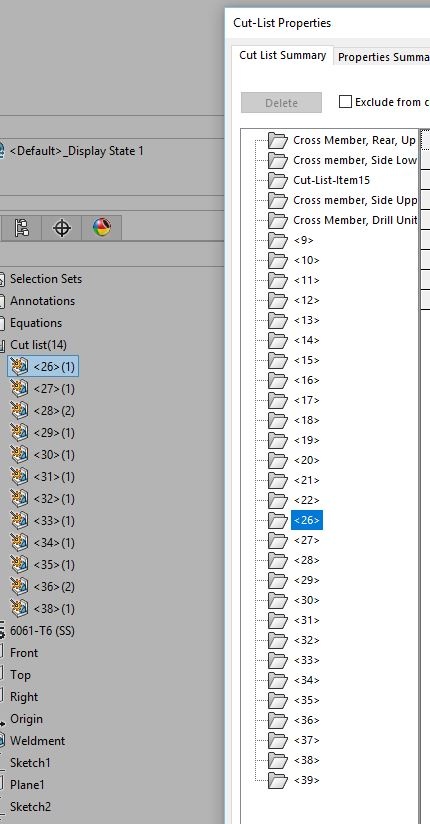Toggle the Exclude from cut list checkbox
This screenshot has width=430, height=824.
(345, 102)
